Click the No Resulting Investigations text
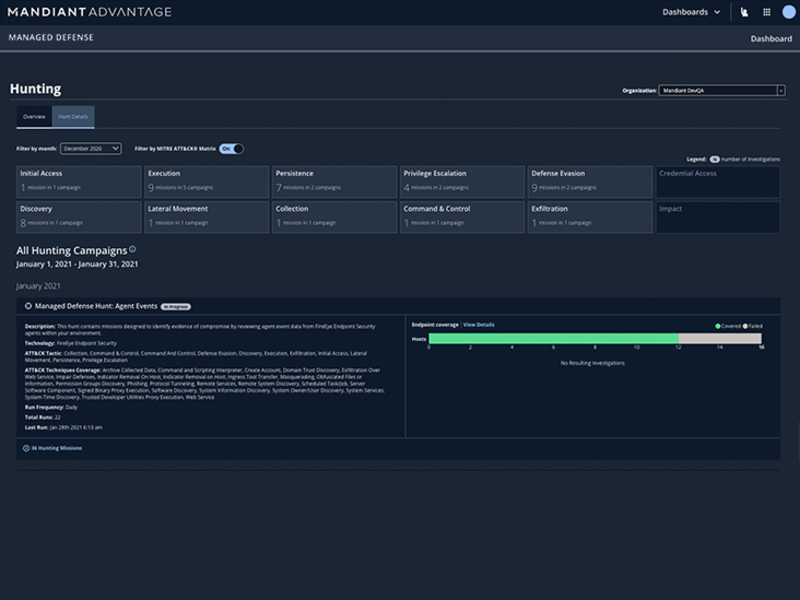800x600 pixels. (592, 363)
